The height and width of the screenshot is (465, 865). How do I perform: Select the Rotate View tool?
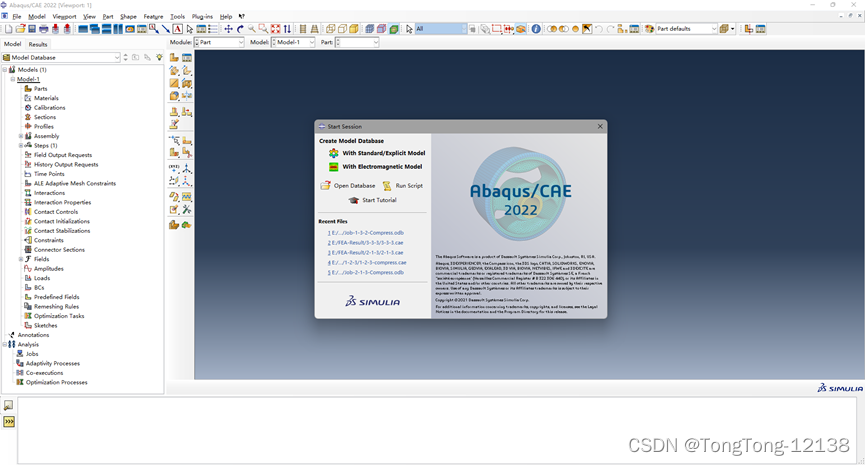click(x=240, y=29)
